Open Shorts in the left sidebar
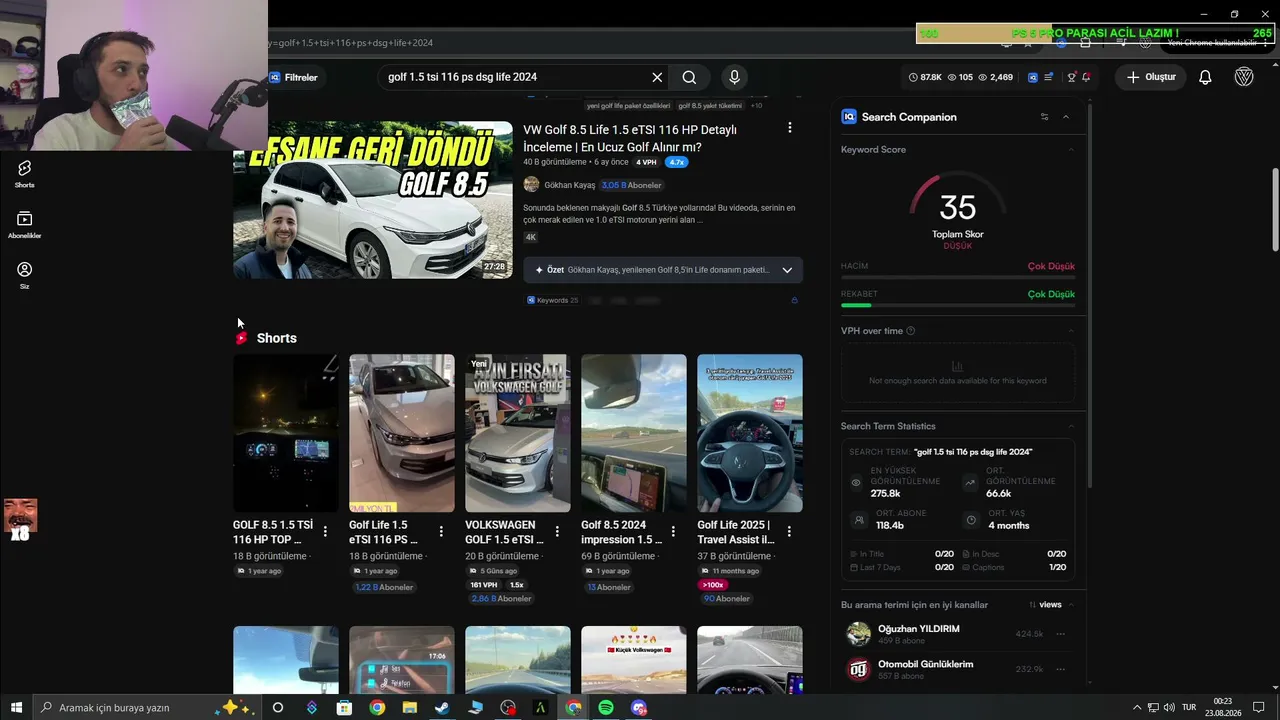Screen dimensions: 1280x720 [x=24, y=174]
